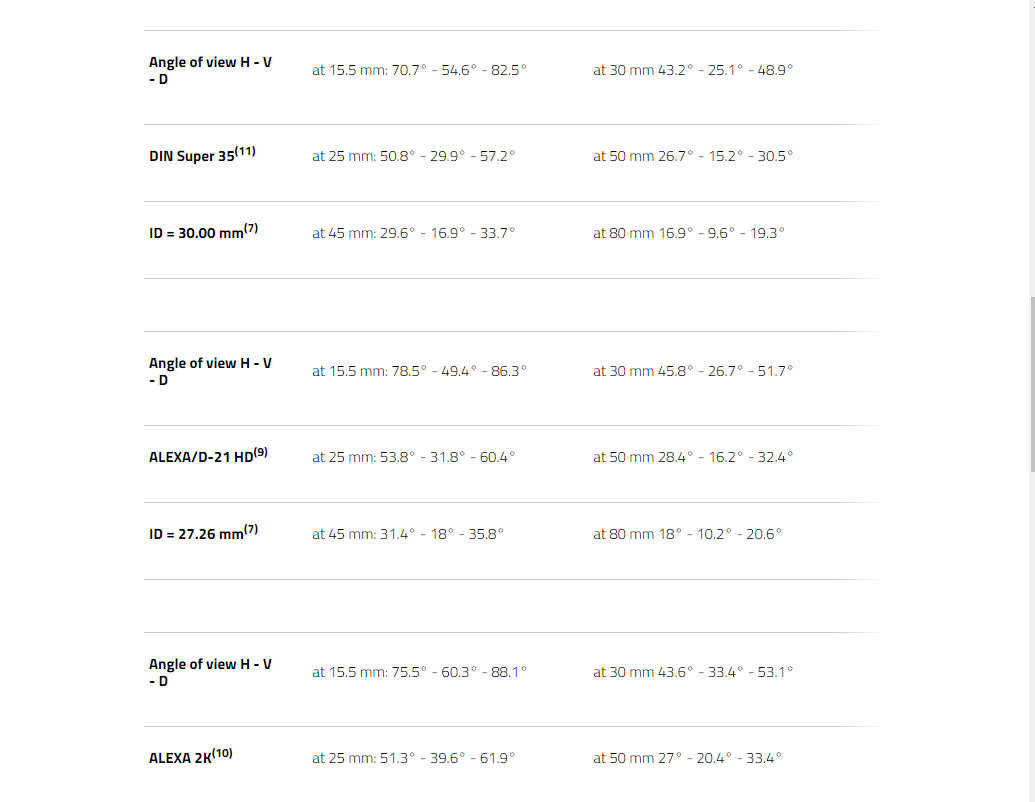
Task: Select the ALEXA/D-21 HD row label
Action: coord(200,458)
